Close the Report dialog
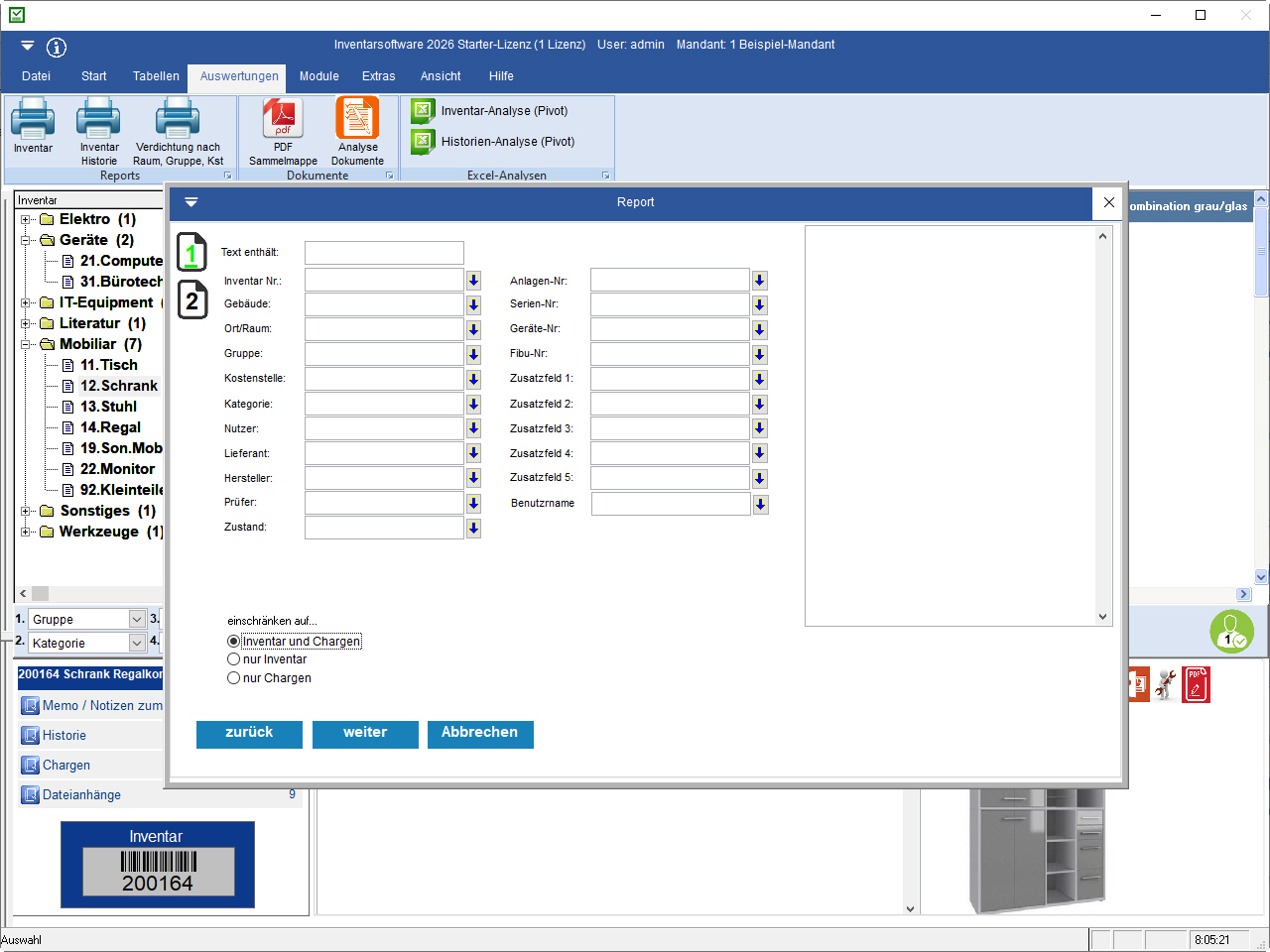The height and width of the screenshot is (952, 1270). (x=1109, y=202)
